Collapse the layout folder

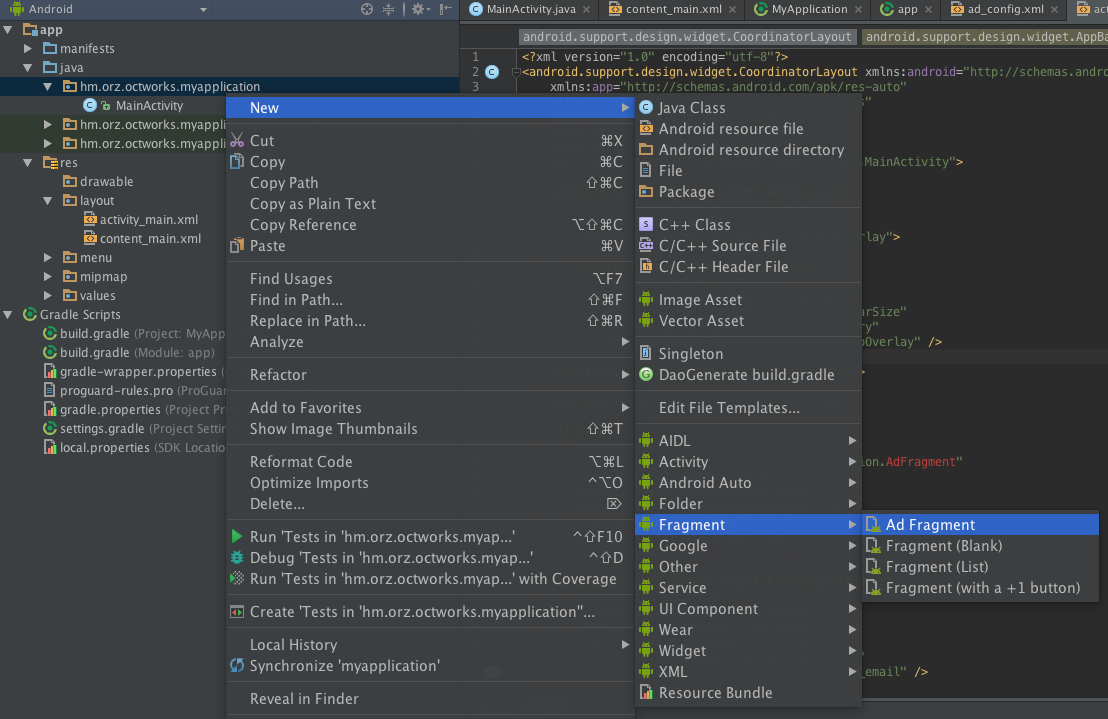[47, 201]
